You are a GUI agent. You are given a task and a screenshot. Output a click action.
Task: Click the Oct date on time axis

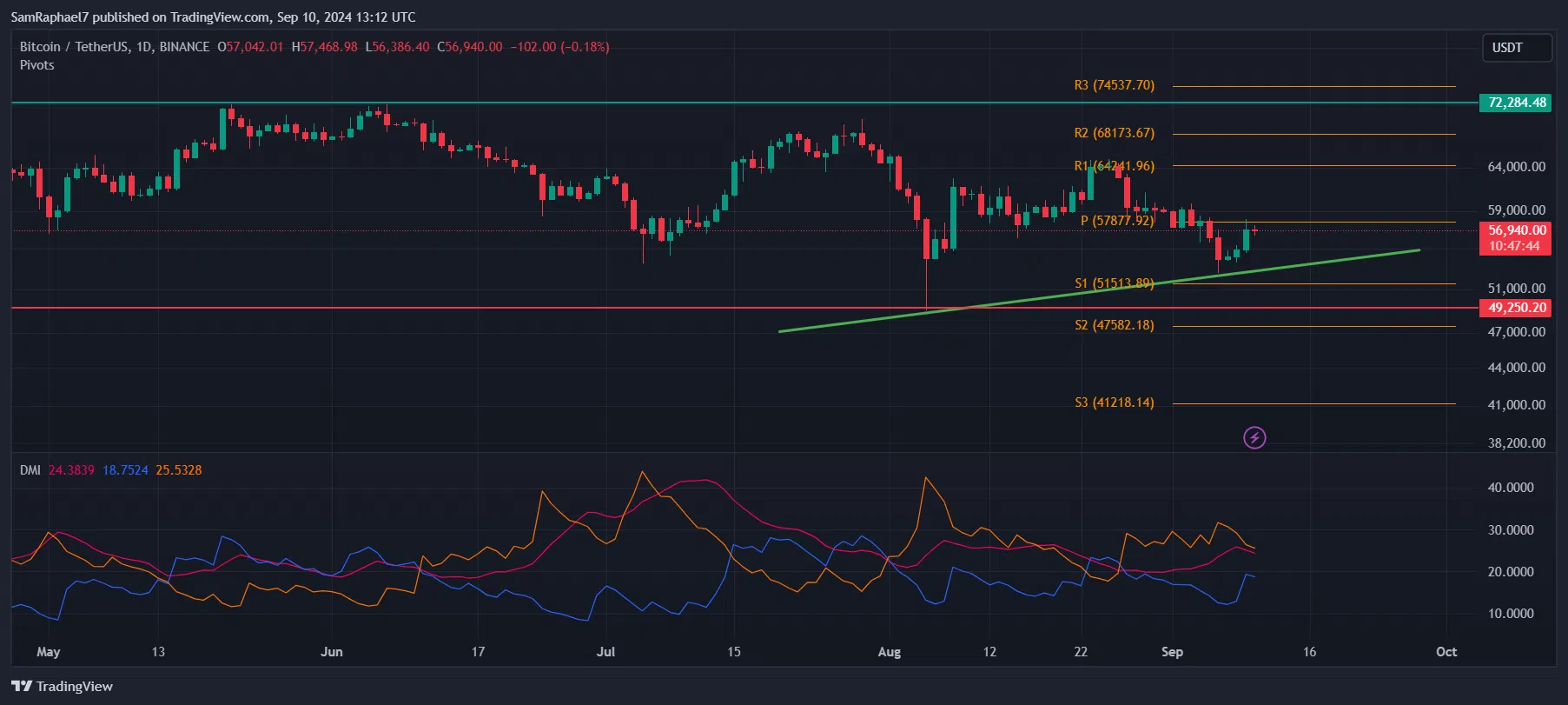tap(1446, 651)
